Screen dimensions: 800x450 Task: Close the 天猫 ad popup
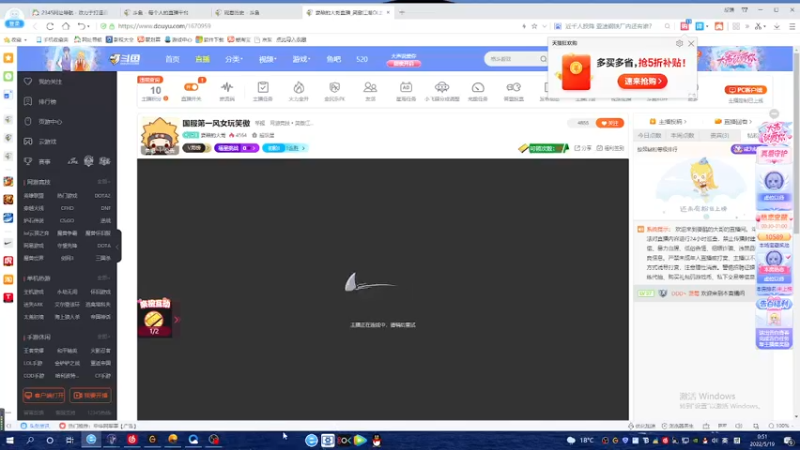[x=691, y=43]
